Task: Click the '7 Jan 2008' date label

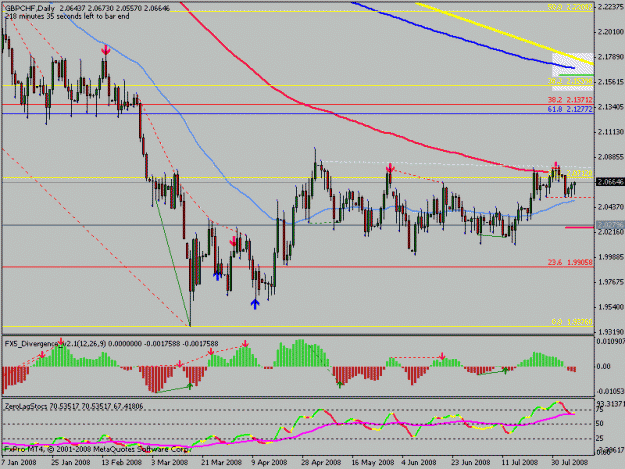Action: click(x=19, y=463)
